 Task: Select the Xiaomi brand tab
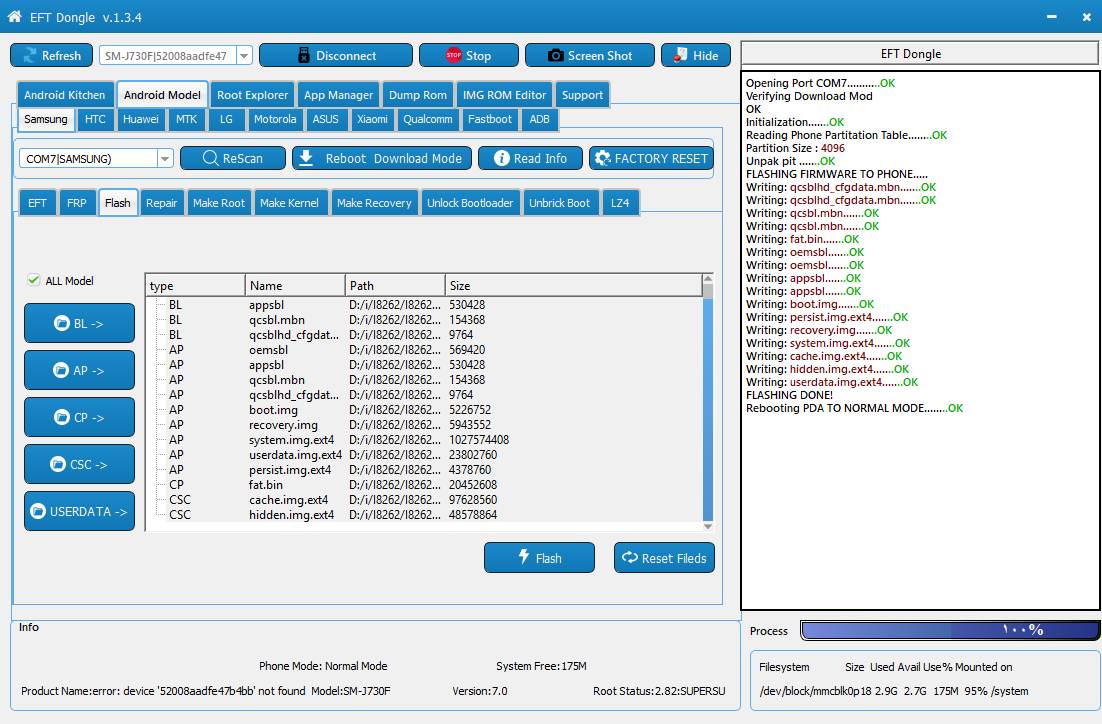[372, 119]
